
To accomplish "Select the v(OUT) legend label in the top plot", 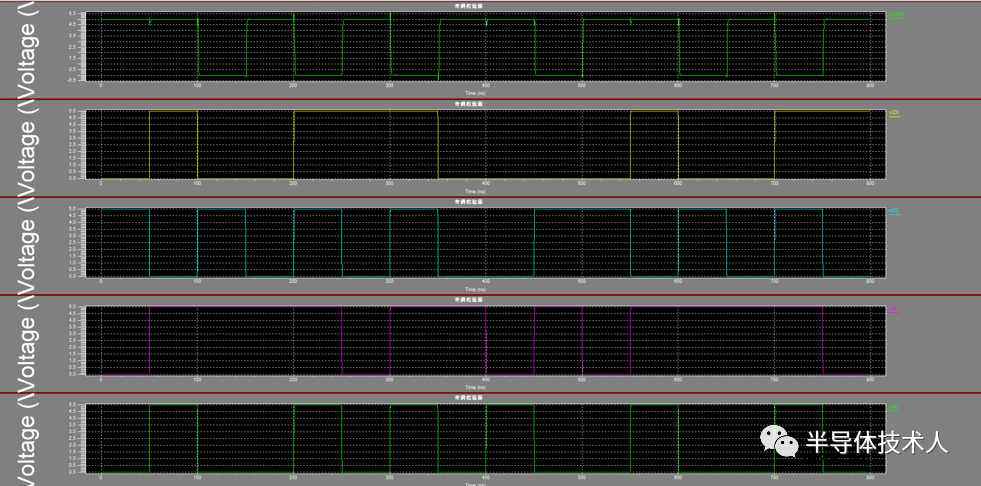I will coord(897,15).
